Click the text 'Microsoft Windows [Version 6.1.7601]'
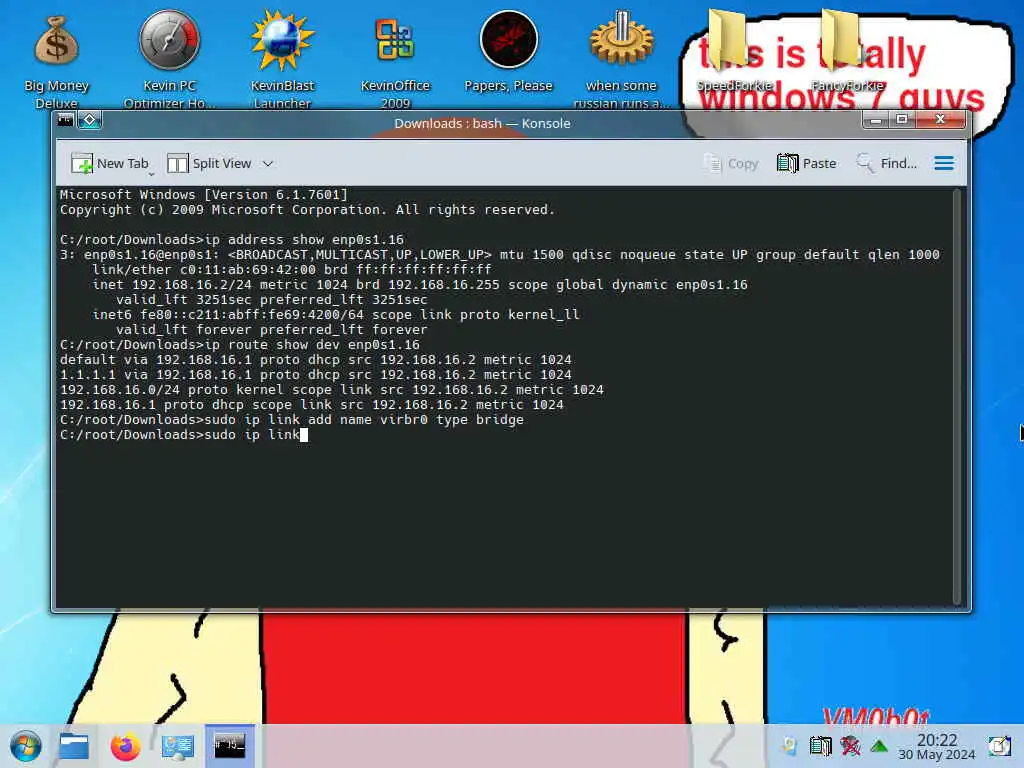Screen dimensions: 1024x768 (204, 195)
